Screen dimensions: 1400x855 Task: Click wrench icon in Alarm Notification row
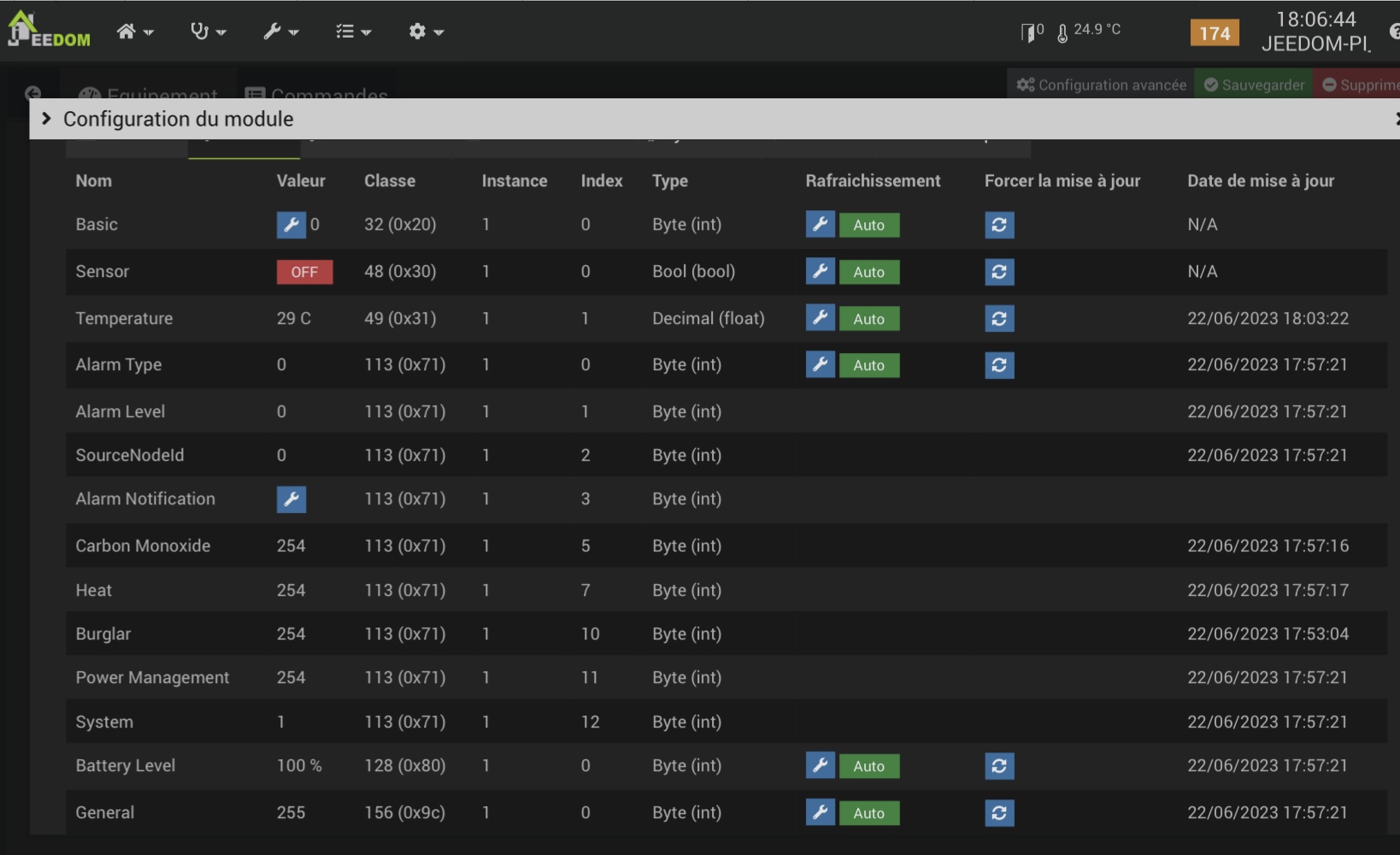click(291, 499)
